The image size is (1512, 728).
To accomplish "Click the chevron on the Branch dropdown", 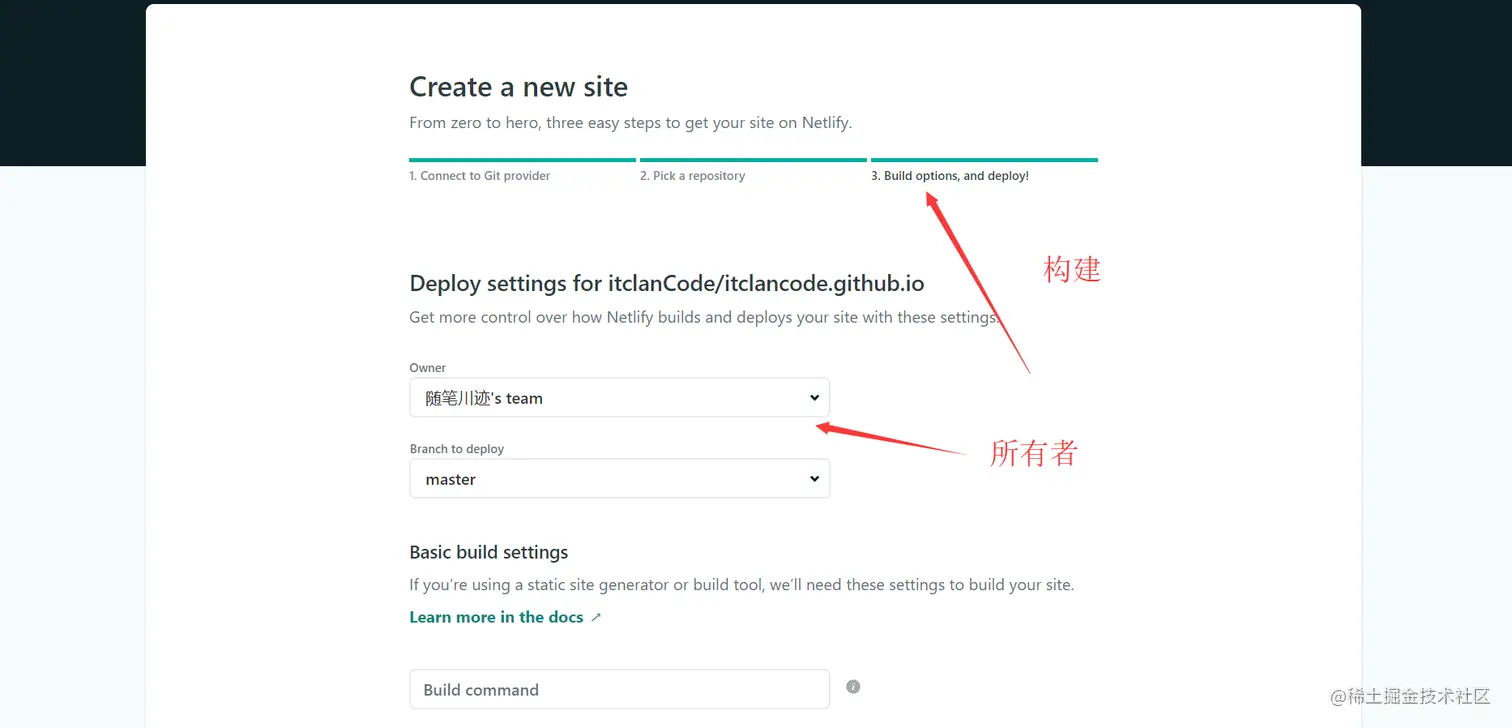I will pyautogui.click(x=813, y=478).
